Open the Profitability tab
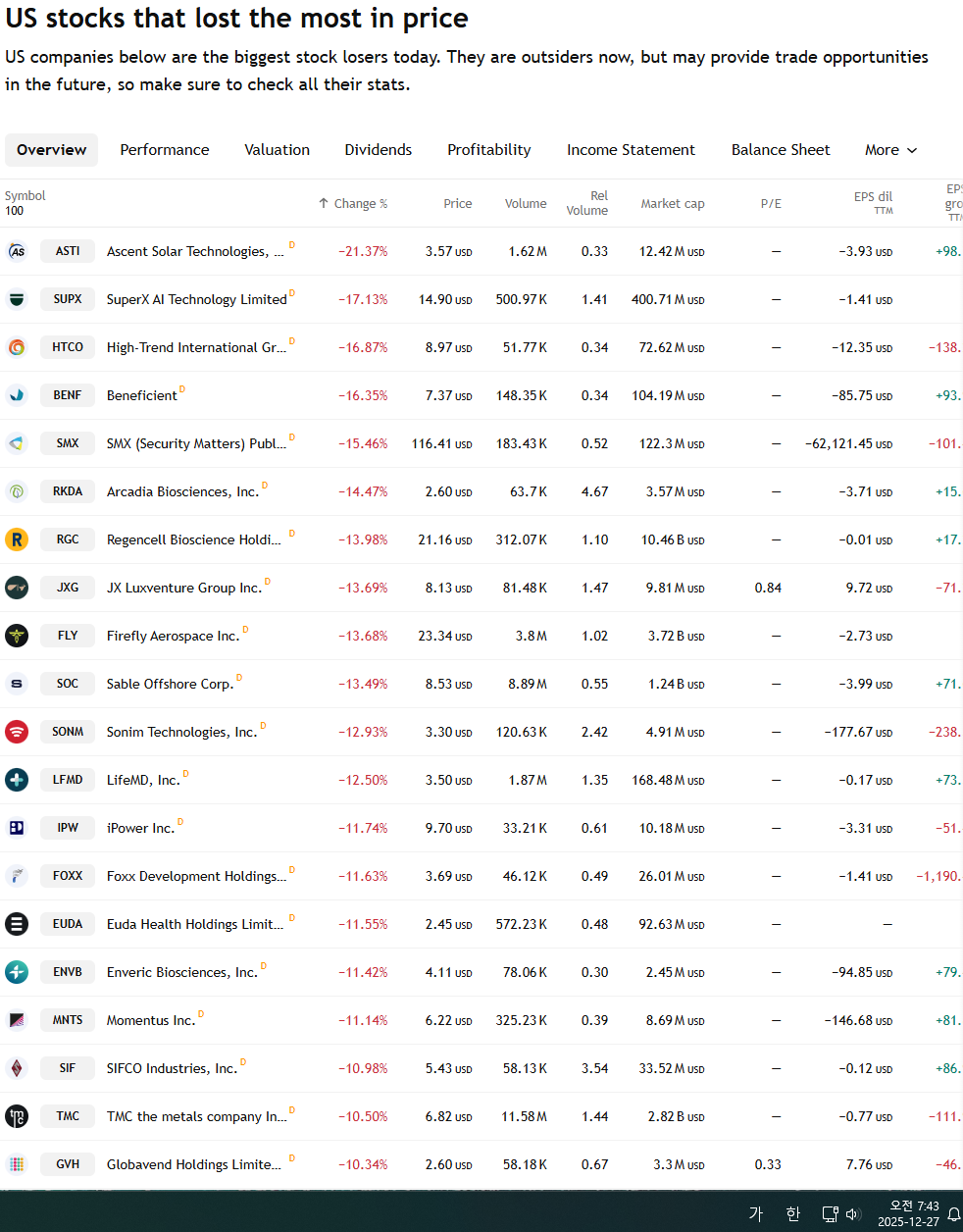This screenshot has width=963, height=1232. click(x=489, y=150)
